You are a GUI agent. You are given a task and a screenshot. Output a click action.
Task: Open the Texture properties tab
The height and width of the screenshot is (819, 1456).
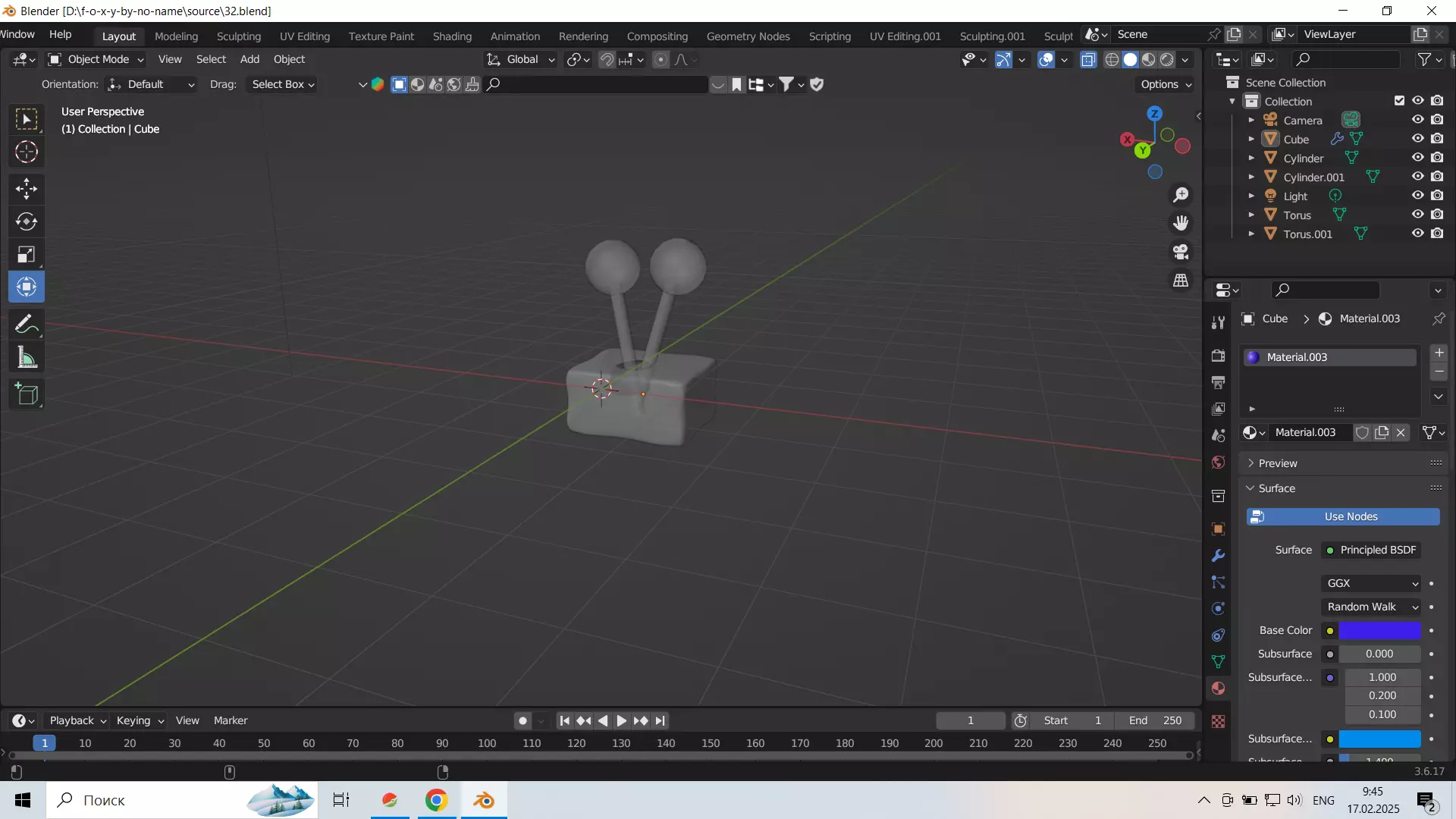click(1218, 722)
